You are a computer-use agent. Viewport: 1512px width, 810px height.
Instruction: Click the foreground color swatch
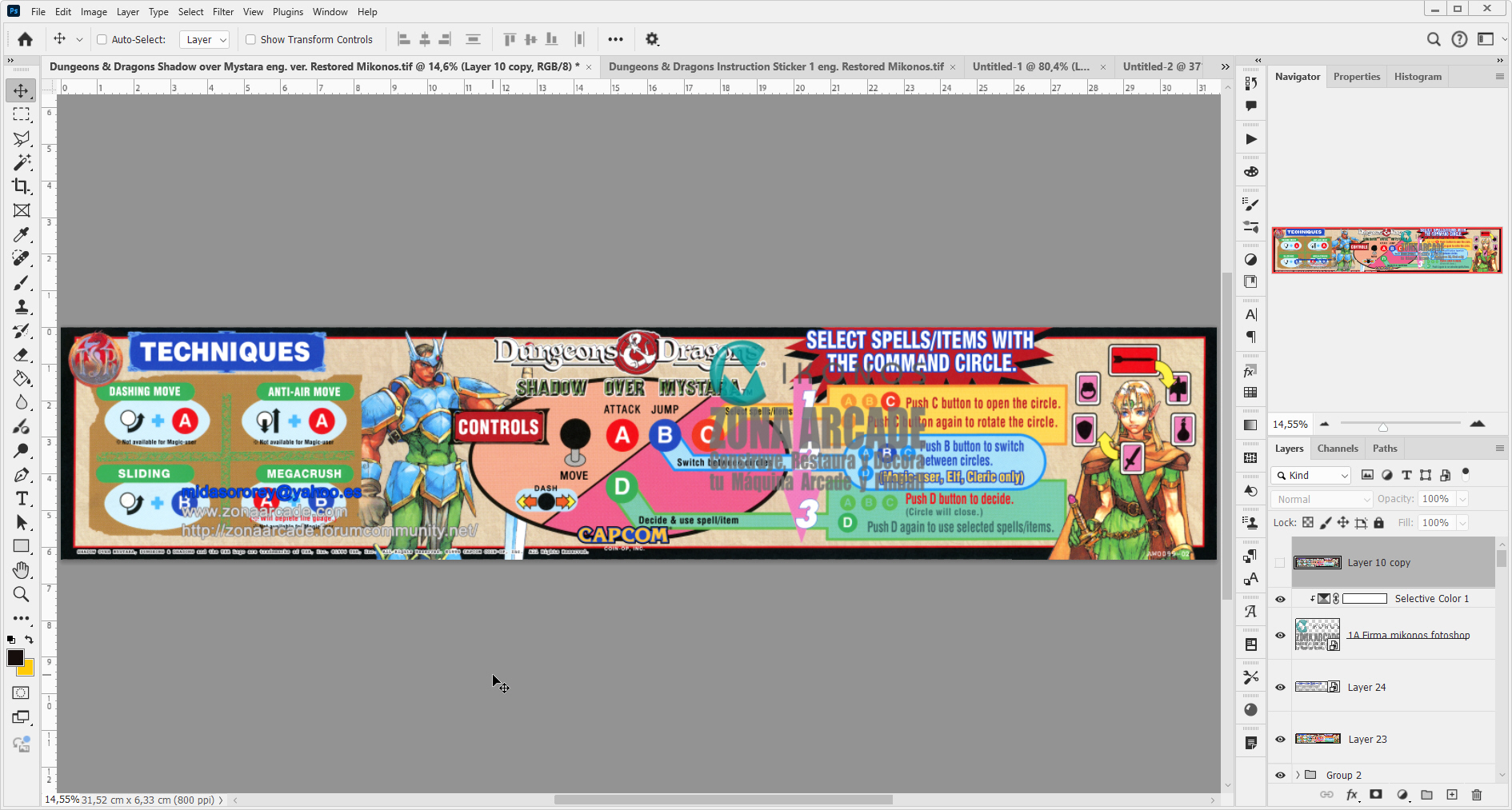15,657
